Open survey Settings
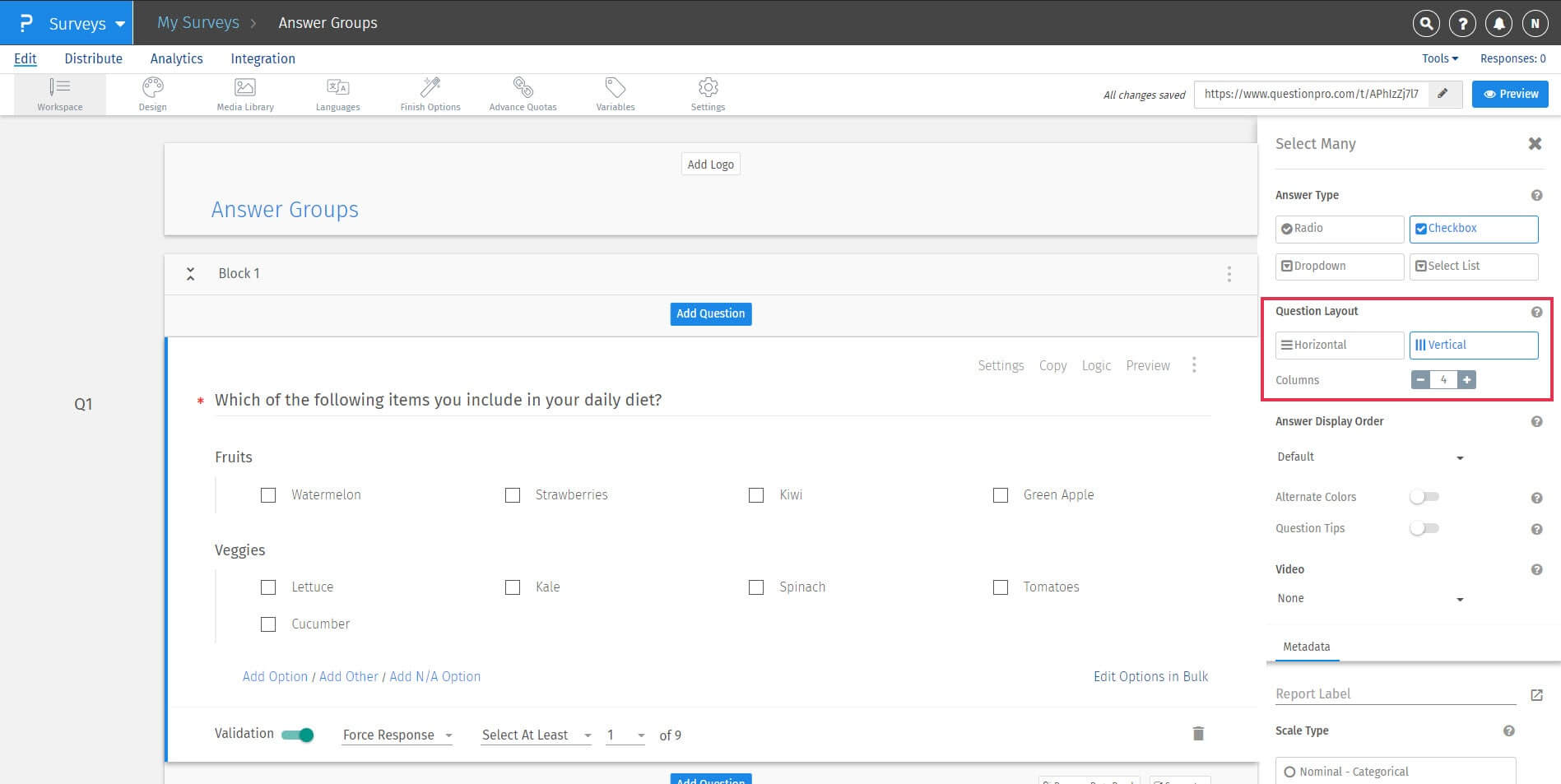 pyautogui.click(x=708, y=93)
